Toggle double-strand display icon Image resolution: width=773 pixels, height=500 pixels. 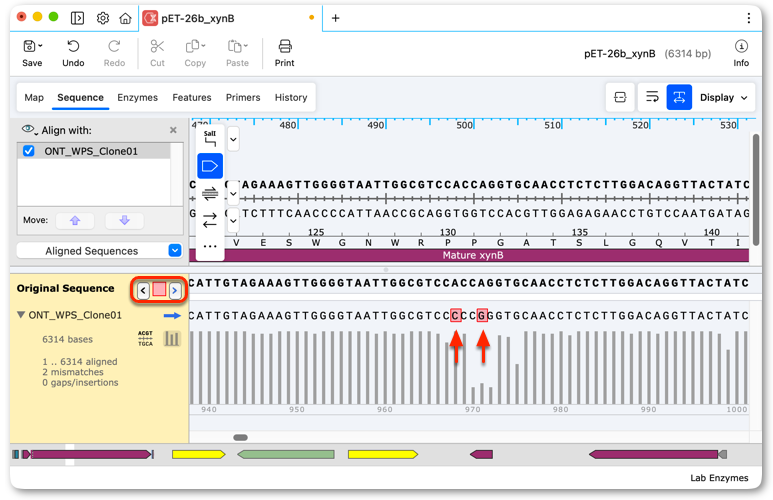coord(210,193)
